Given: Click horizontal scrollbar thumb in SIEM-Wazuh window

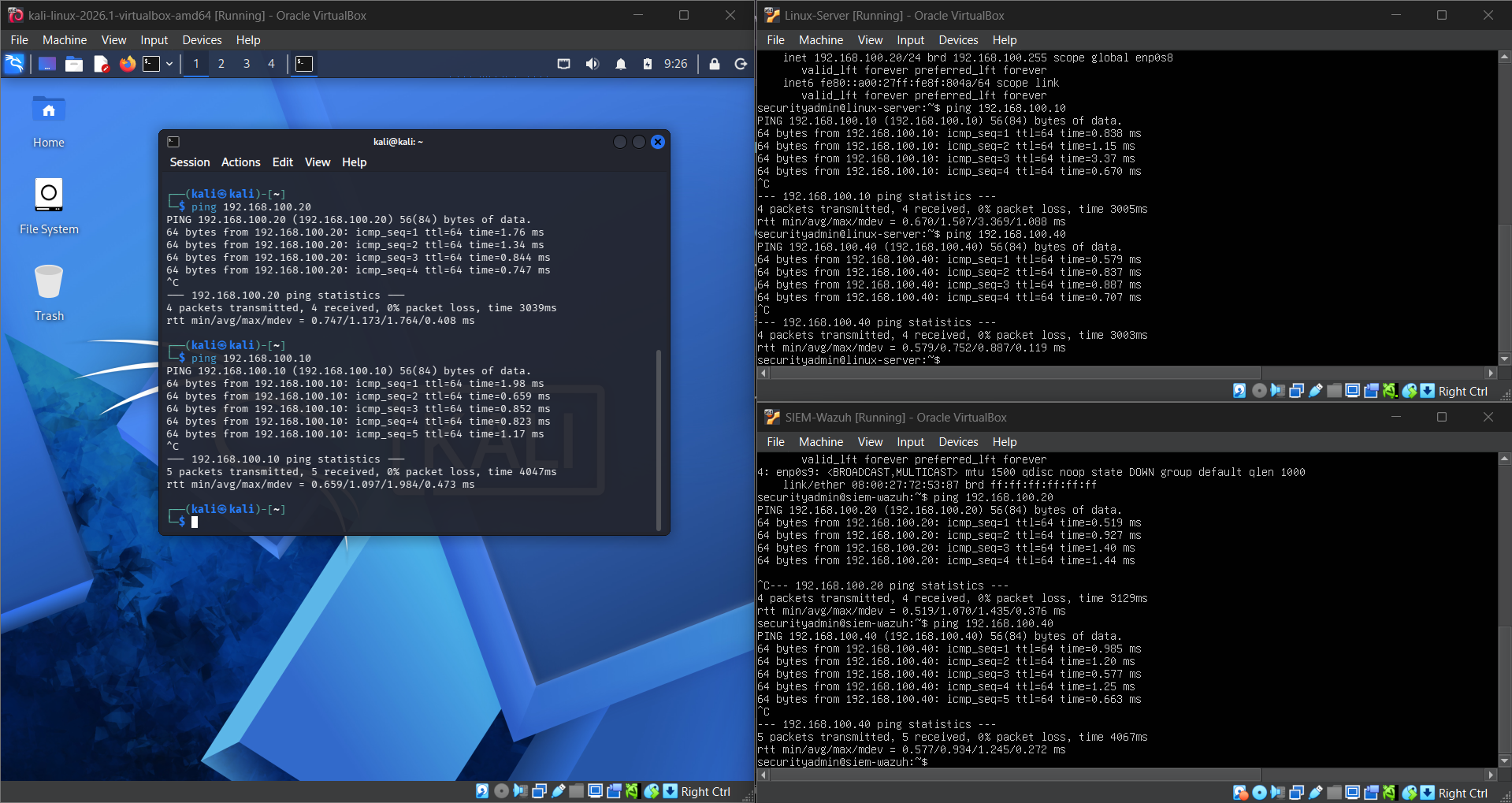Looking at the screenshot, I should [x=1016, y=775].
